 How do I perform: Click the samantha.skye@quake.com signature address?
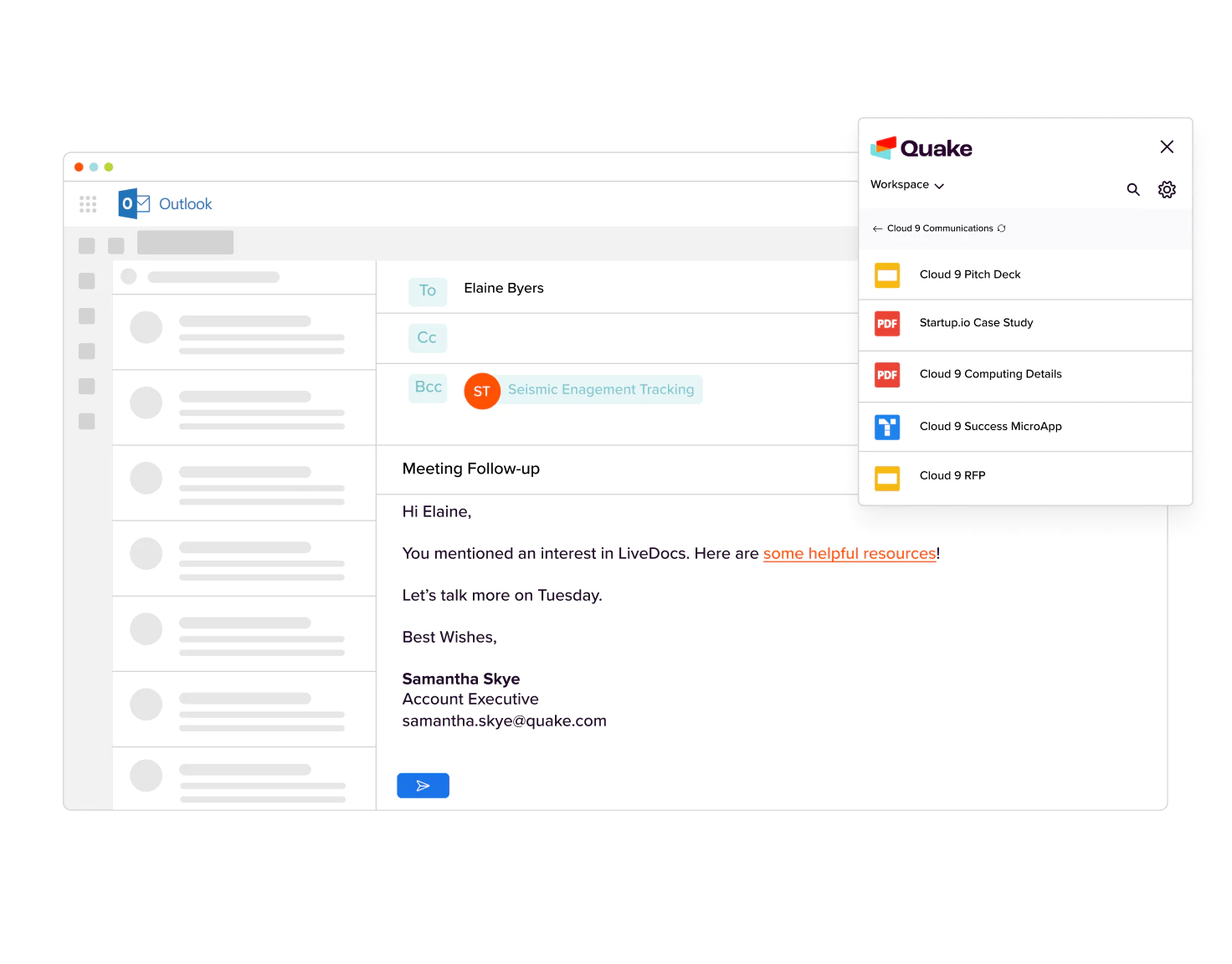point(505,720)
